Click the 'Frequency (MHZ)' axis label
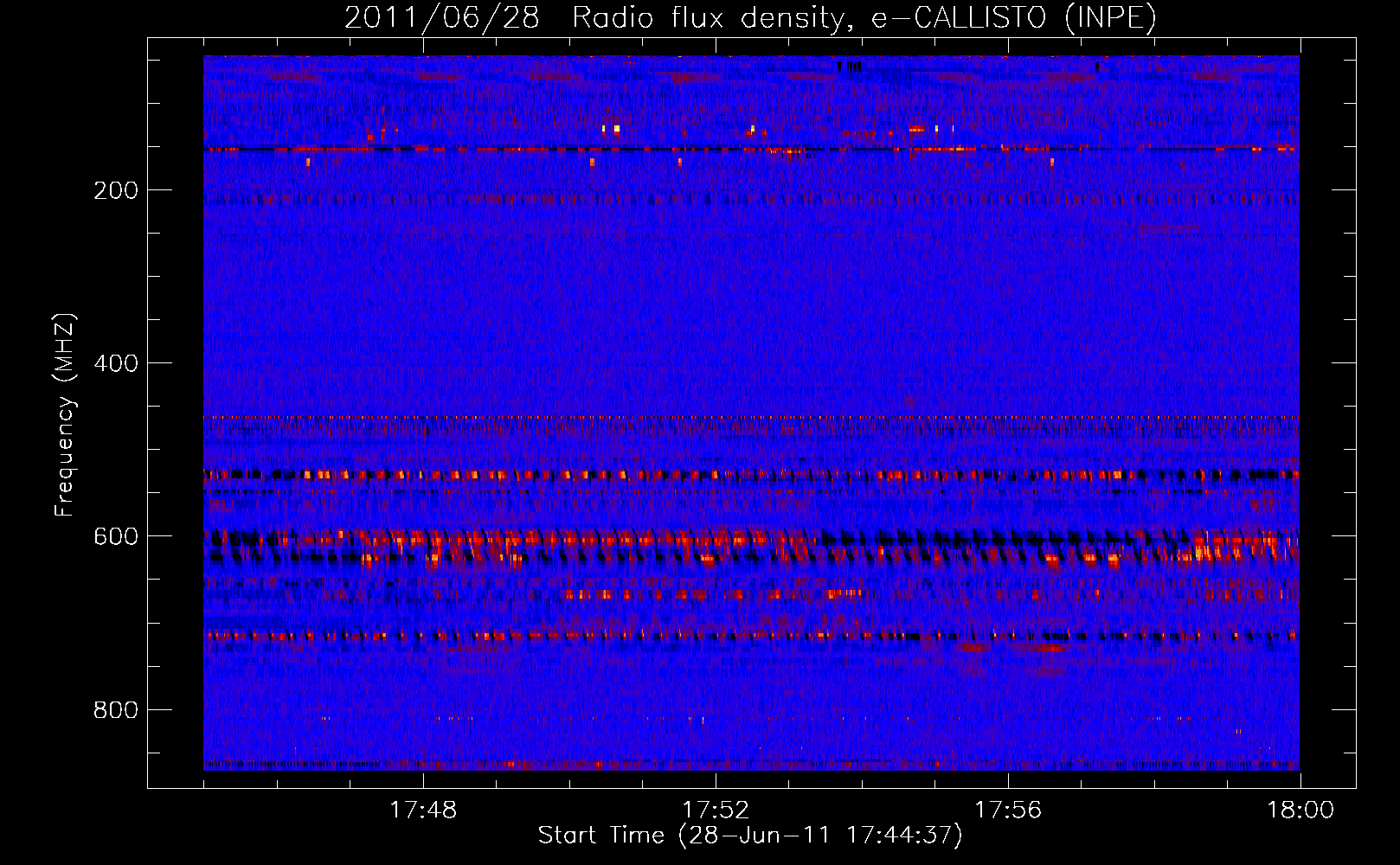This screenshot has height=865, width=1400. [x=65, y=415]
